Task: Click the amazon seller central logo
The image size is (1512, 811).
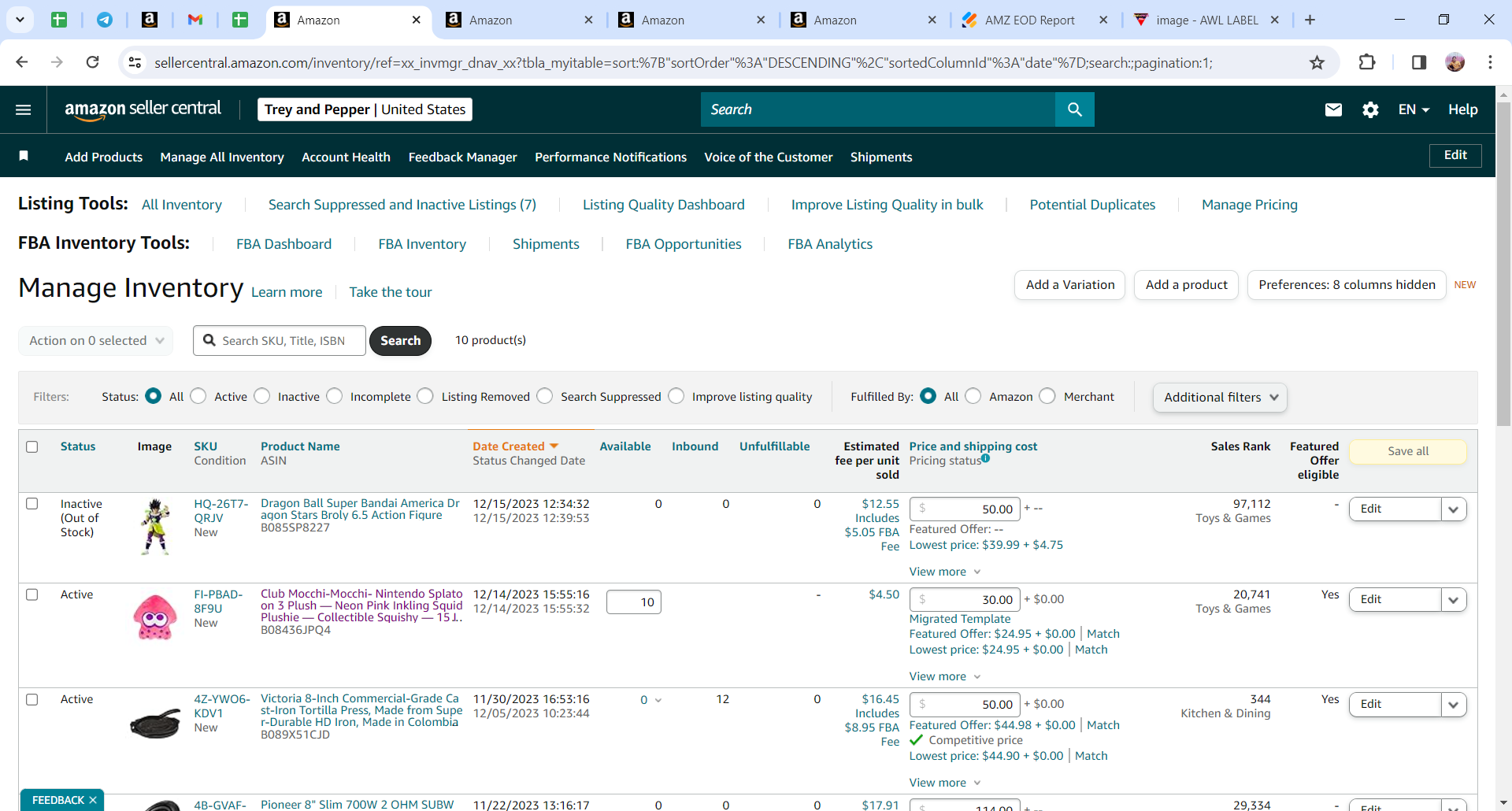Action: (143, 109)
